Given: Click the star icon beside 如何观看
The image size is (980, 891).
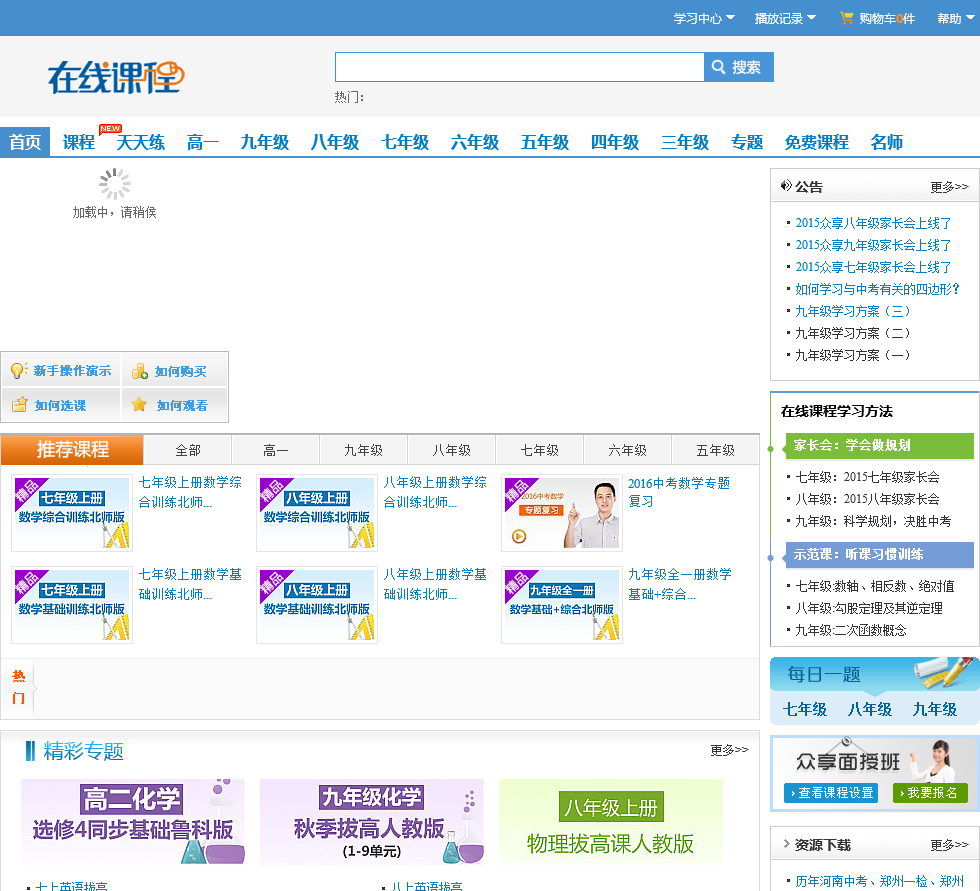Looking at the screenshot, I should pos(139,405).
